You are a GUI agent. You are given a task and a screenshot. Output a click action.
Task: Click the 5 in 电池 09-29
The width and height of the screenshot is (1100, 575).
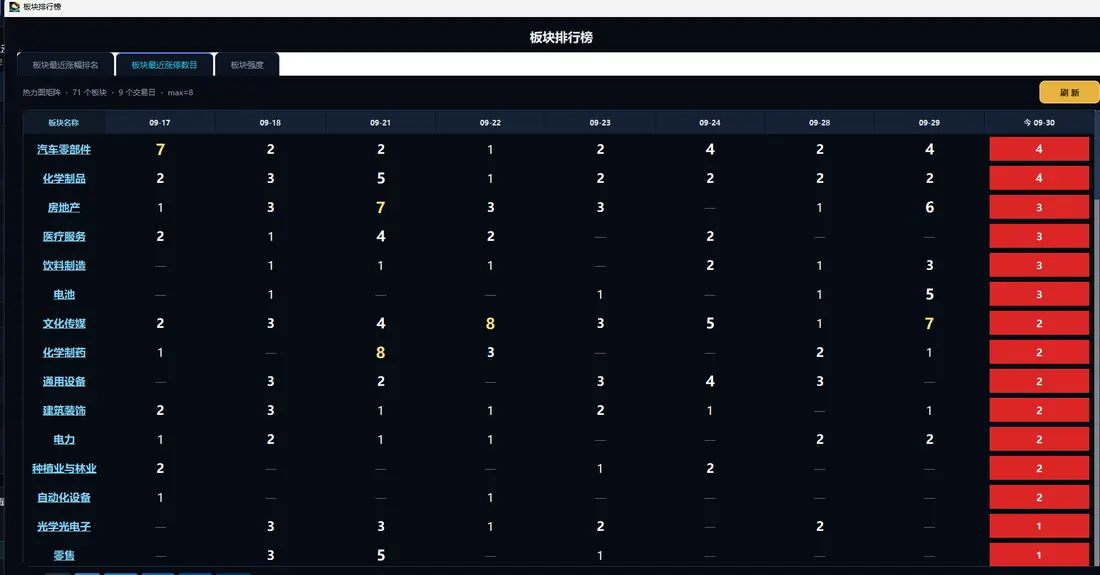pyautogui.click(x=930, y=295)
